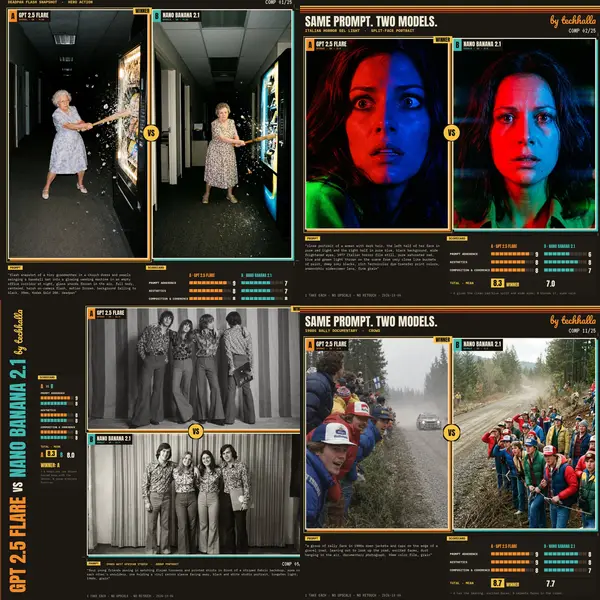Click the 'WINNER: A' text beside group portraits
The image size is (600, 600).
coord(50,465)
